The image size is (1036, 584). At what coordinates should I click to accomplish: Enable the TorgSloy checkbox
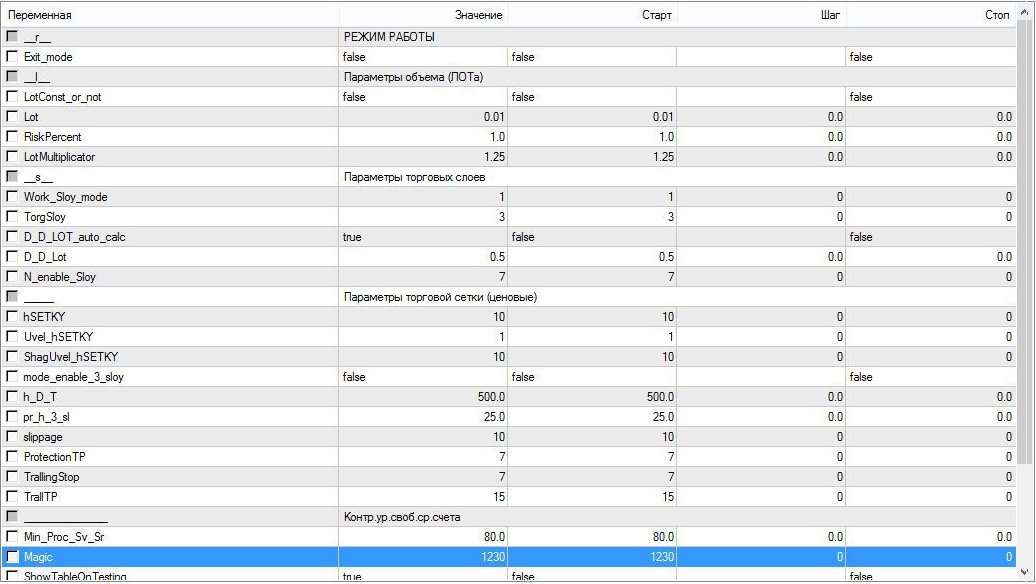click(x=12, y=217)
